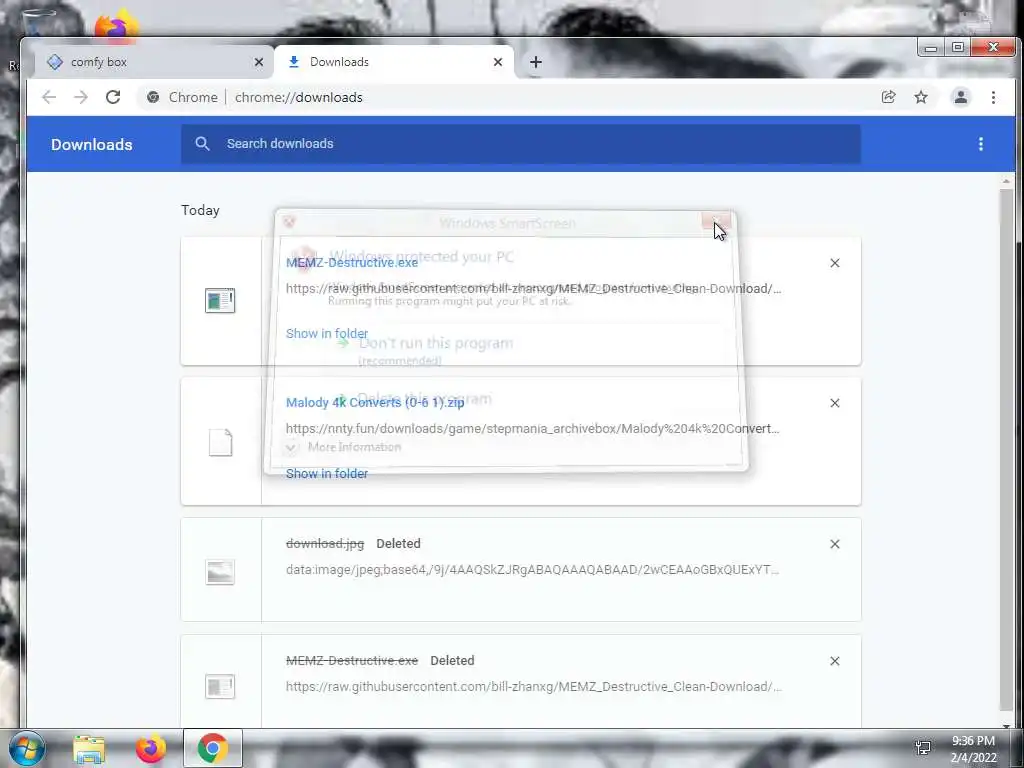Click the MEMZ-Destructive.exe file icon
The image size is (1024, 768).
click(x=220, y=300)
